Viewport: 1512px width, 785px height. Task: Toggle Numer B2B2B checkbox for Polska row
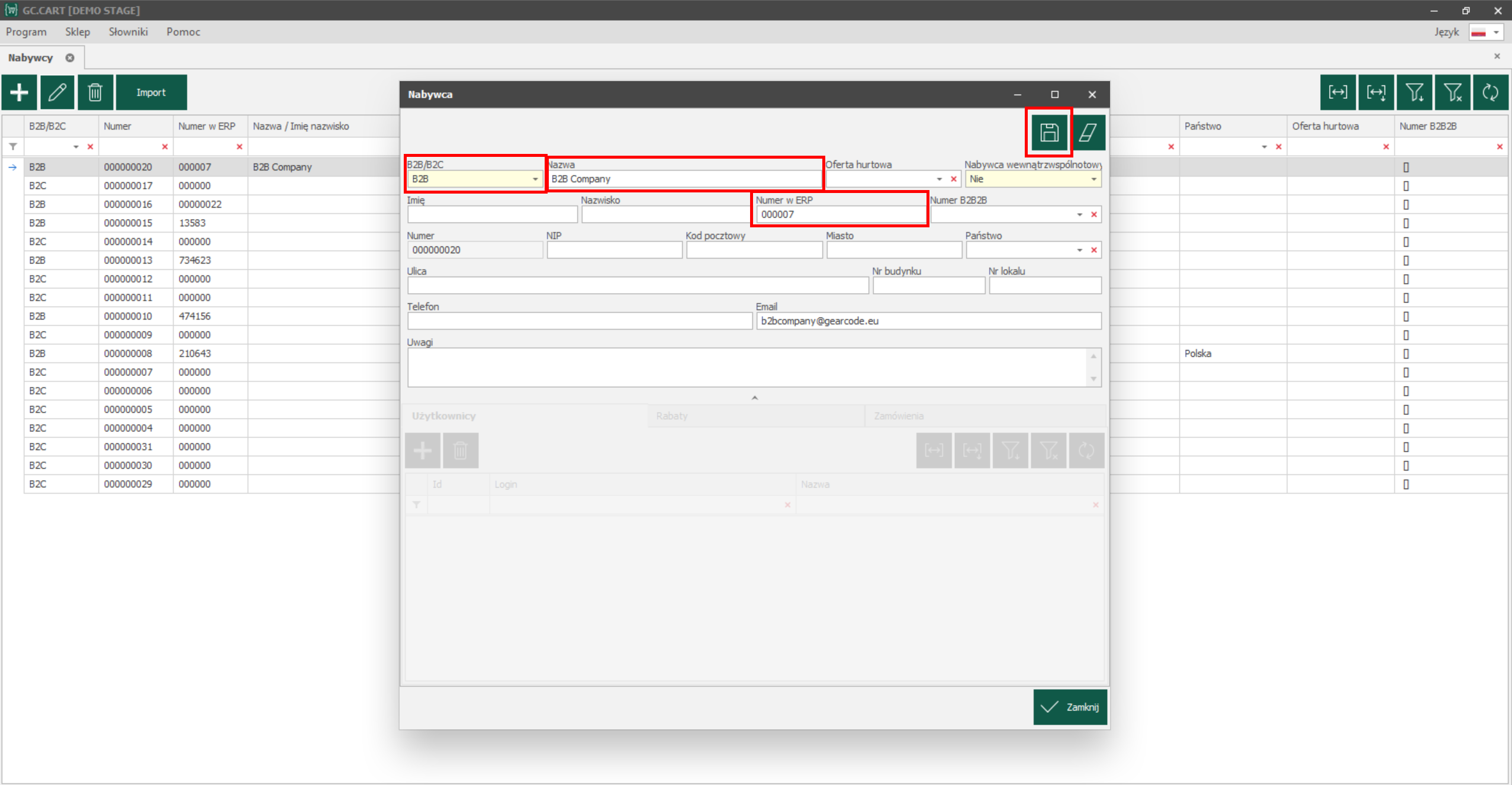[1406, 354]
